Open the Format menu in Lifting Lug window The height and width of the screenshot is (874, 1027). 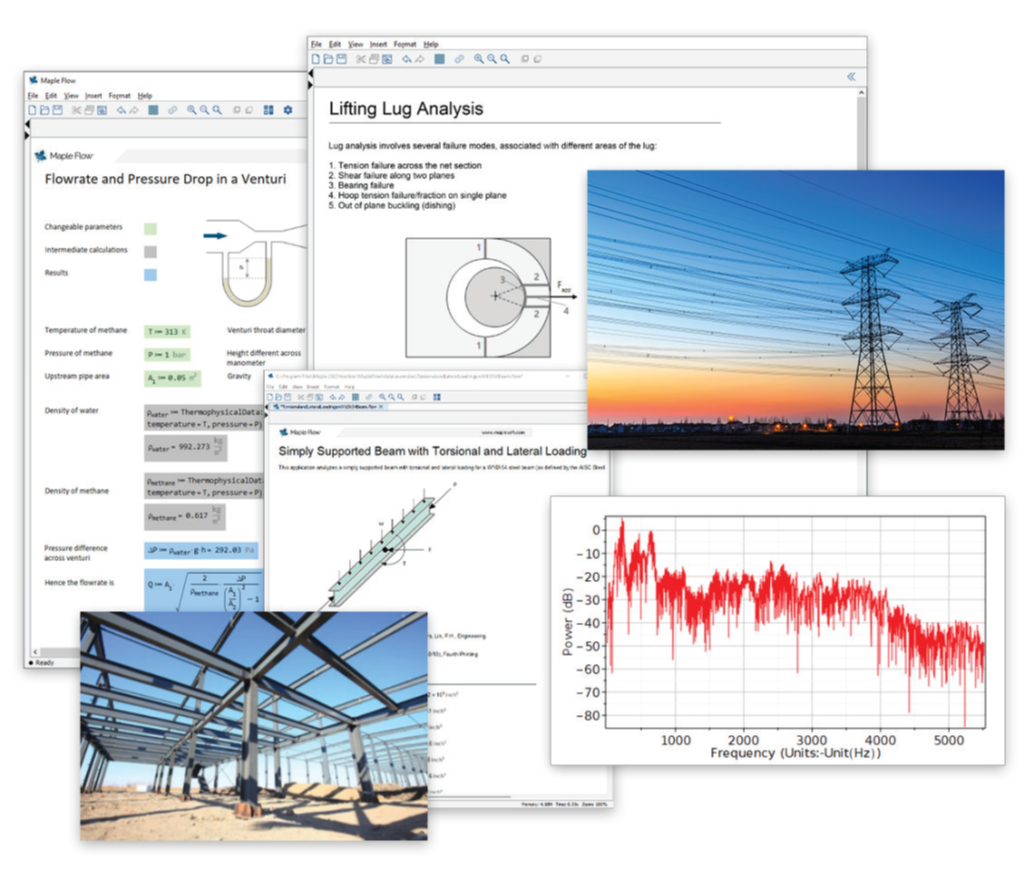click(x=404, y=45)
